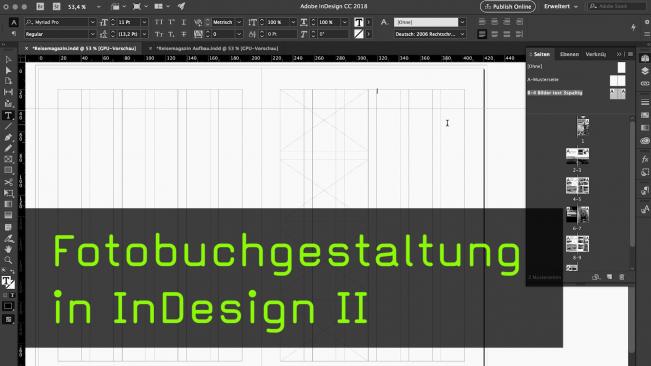
Task: Switch to the Reisemagazin Aufbau.indd document tab
Action: click(217, 49)
